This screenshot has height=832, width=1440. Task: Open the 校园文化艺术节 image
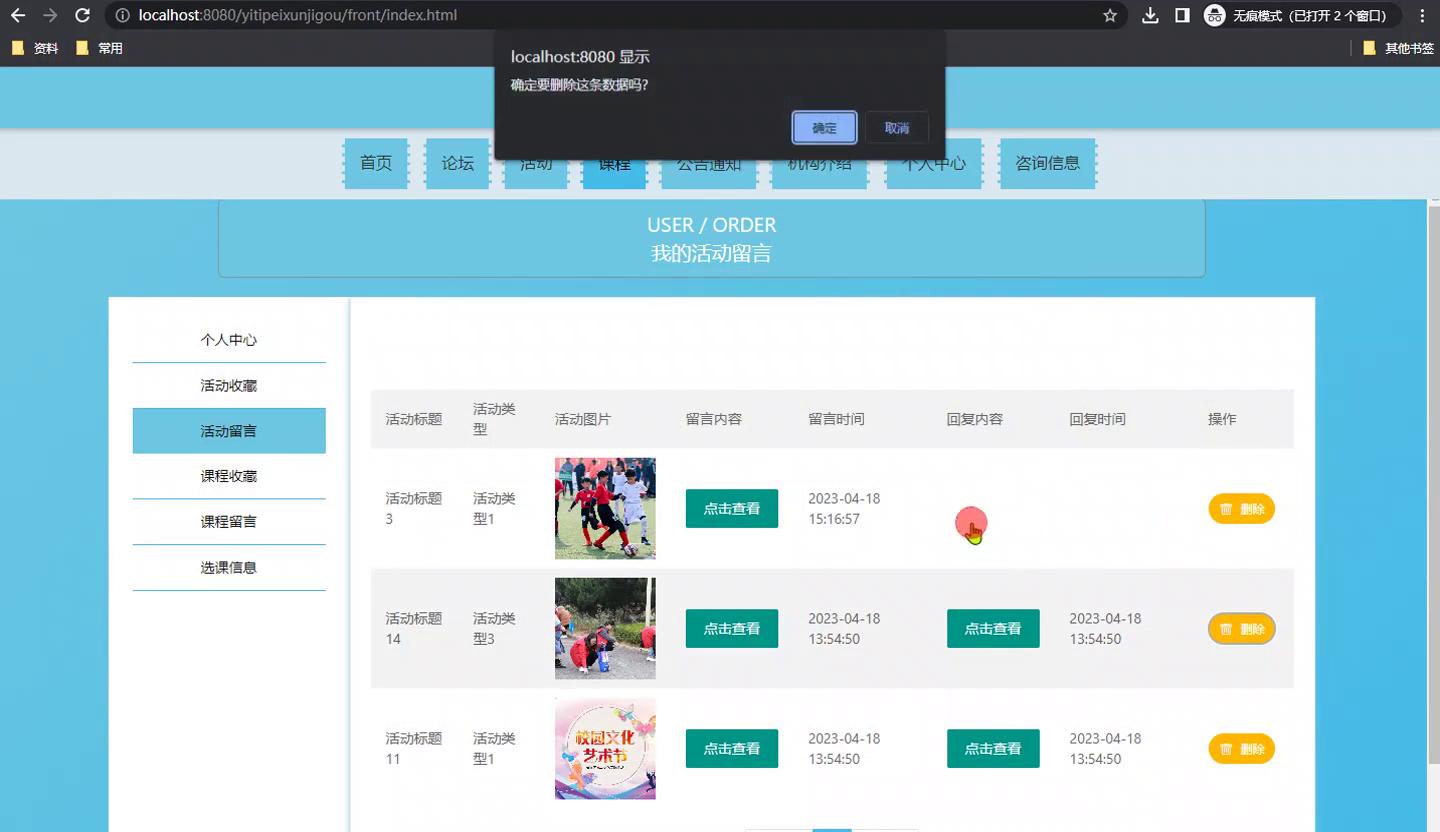tap(605, 748)
